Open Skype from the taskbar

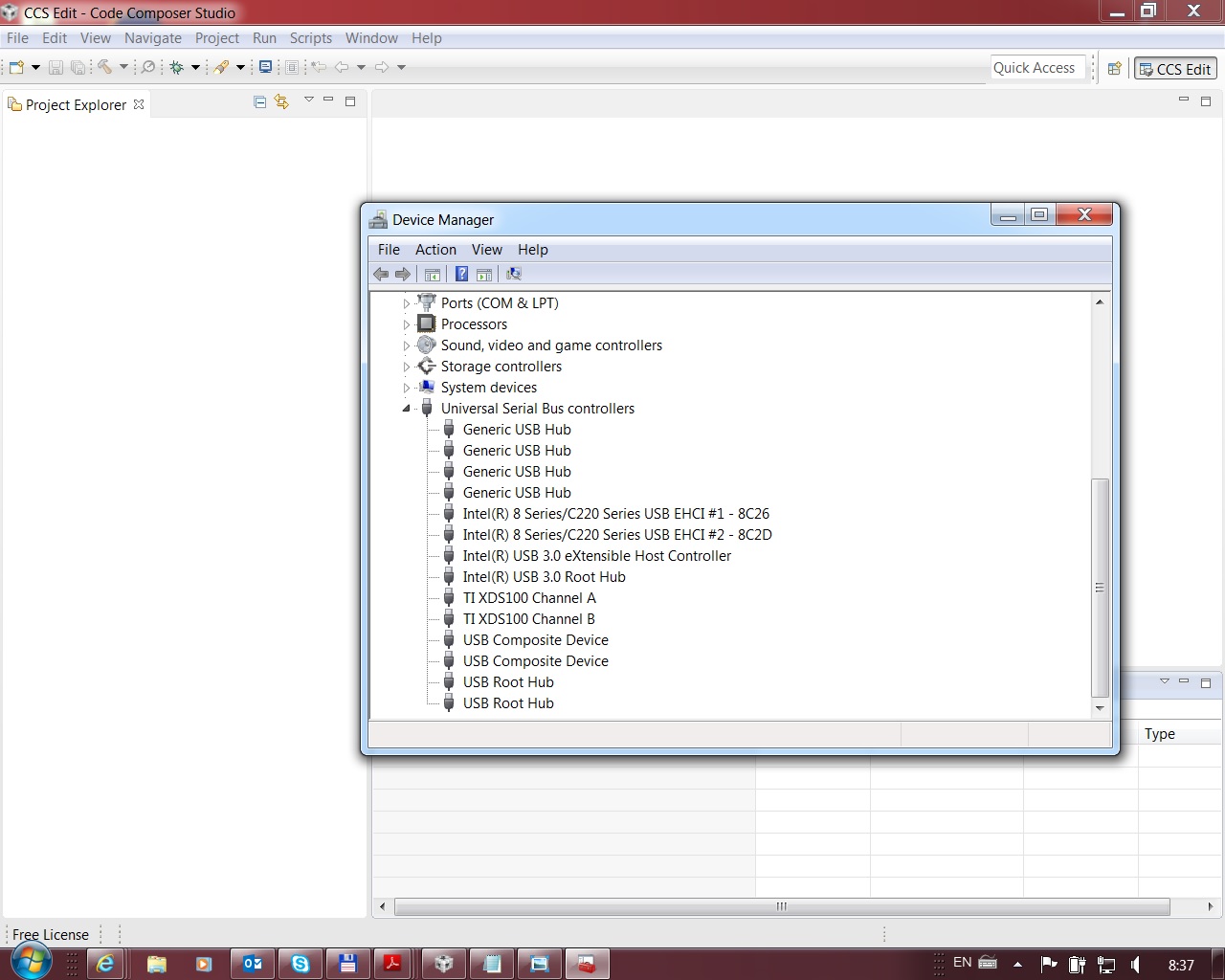tap(301, 964)
